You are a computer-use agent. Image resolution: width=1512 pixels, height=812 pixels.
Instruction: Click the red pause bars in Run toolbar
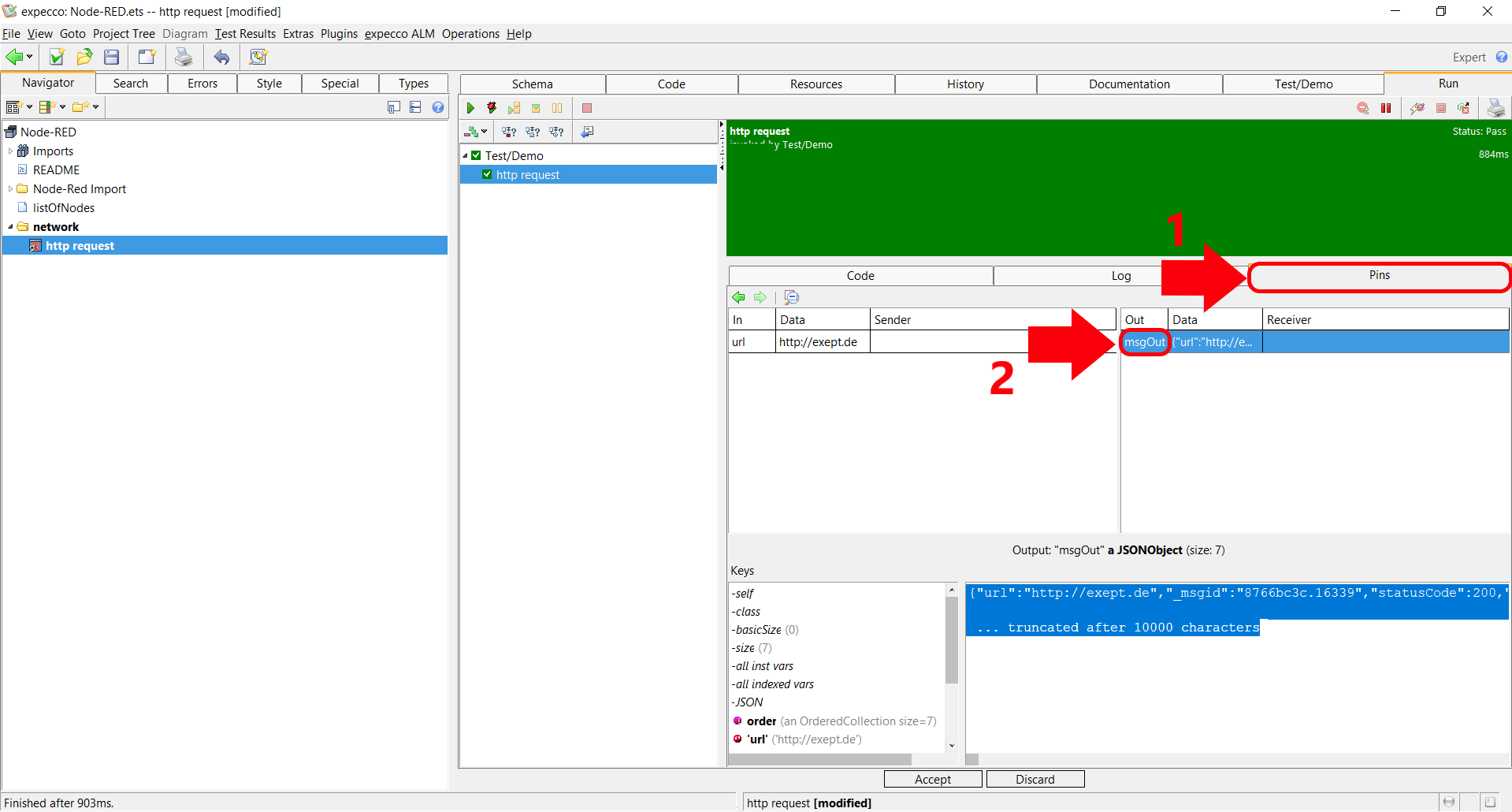coord(1386,108)
